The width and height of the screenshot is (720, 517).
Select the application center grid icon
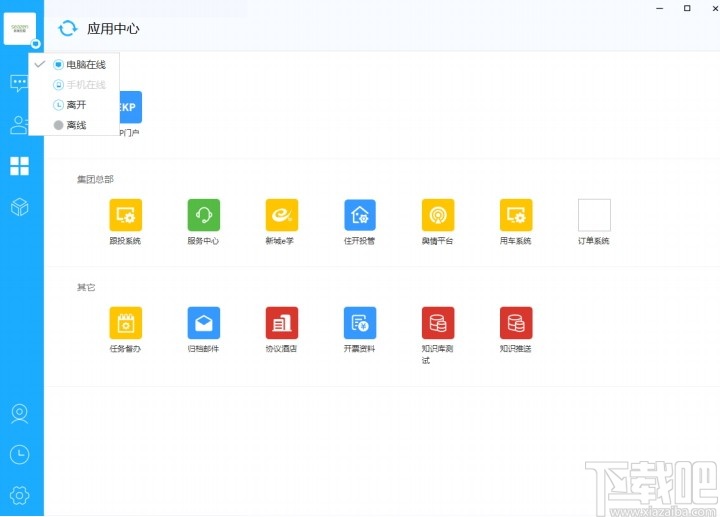coord(19,166)
